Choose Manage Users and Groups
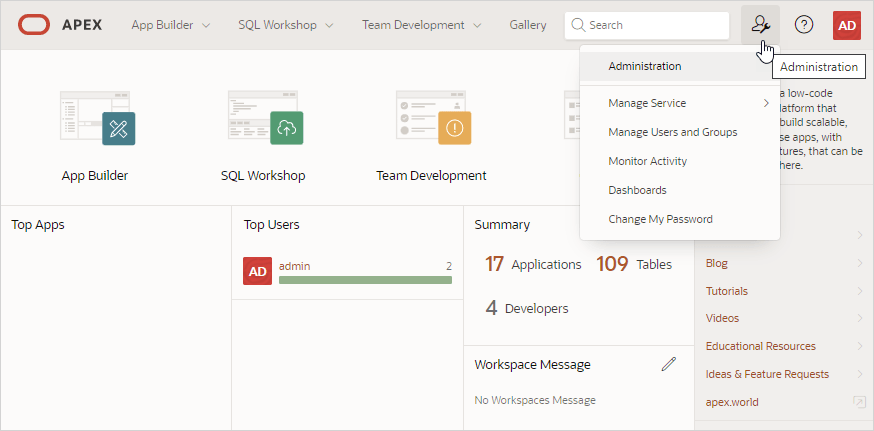This screenshot has width=874, height=431. tap(672, 132)
